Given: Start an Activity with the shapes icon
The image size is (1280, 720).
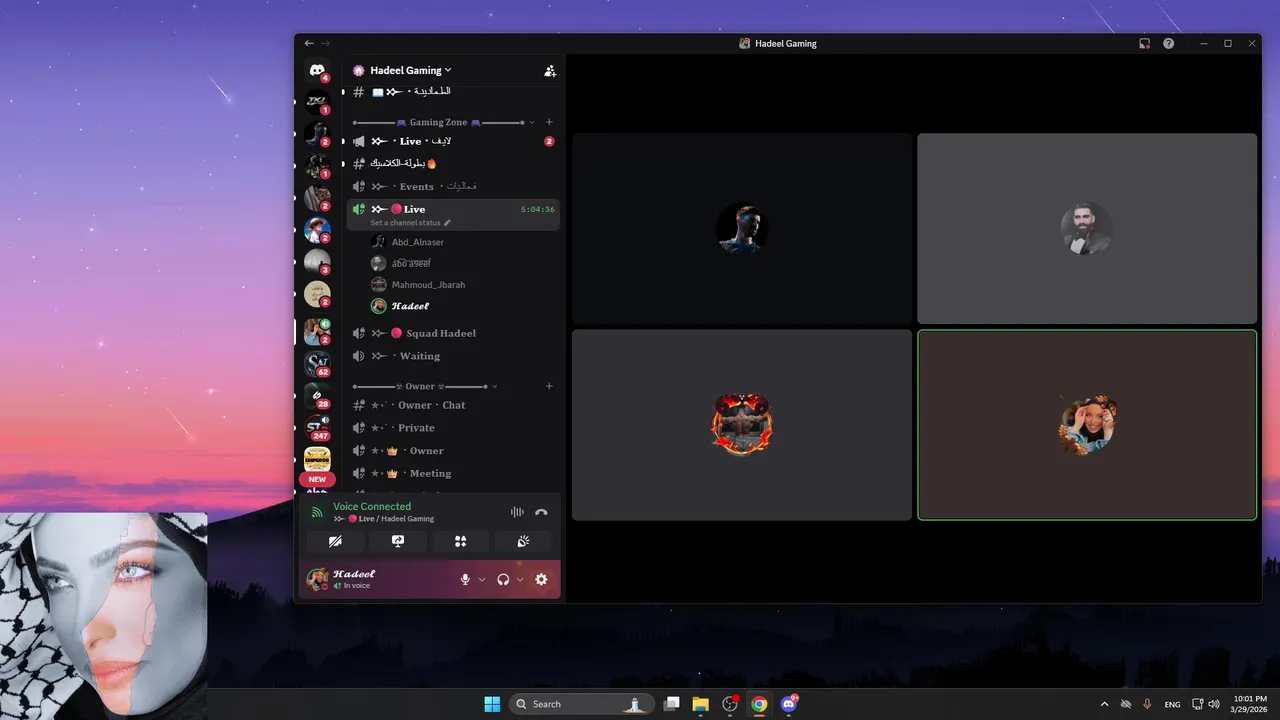Looking at the screenshot, I should (461, 541).
